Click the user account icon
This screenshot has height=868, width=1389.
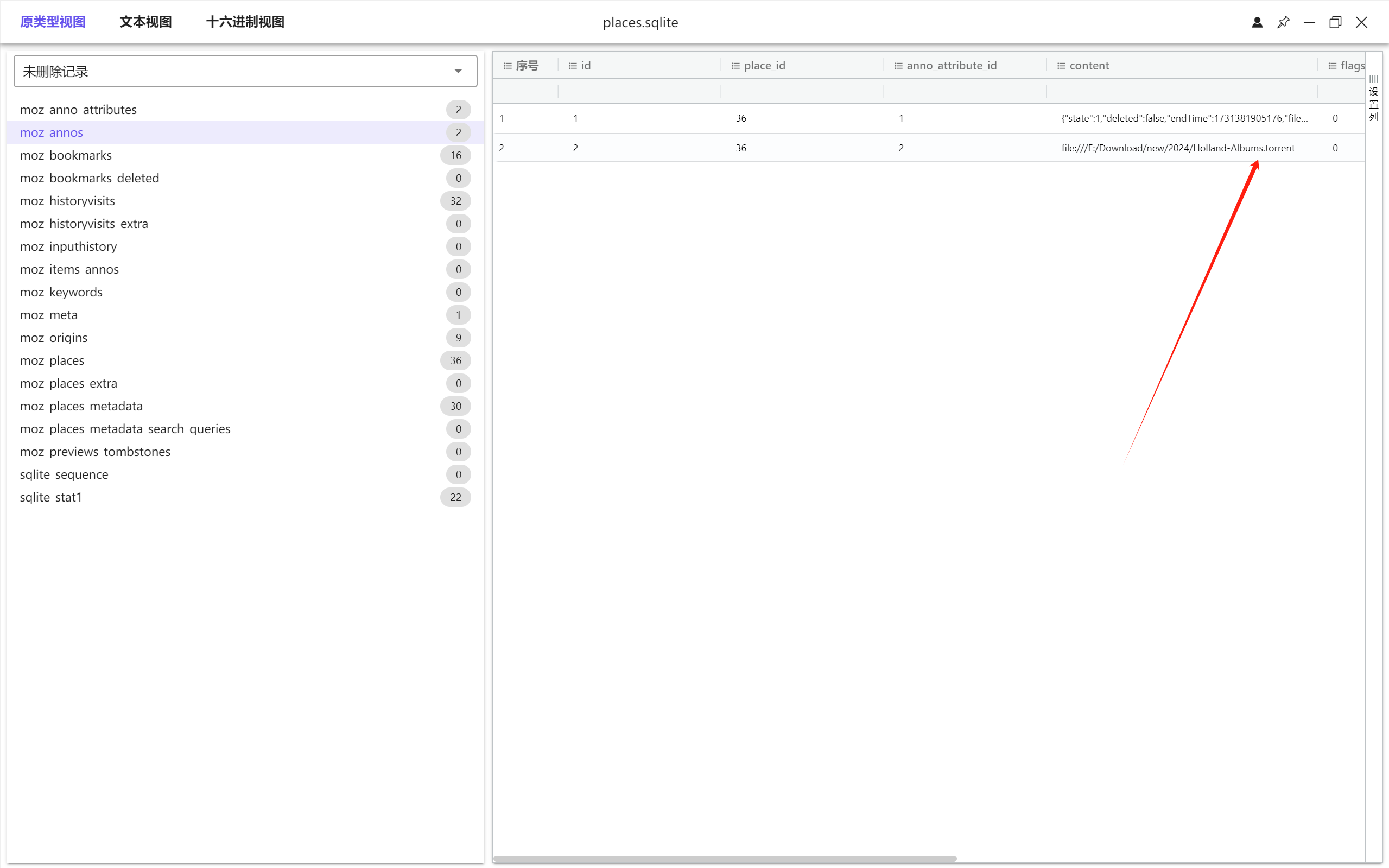(1257, 22)
